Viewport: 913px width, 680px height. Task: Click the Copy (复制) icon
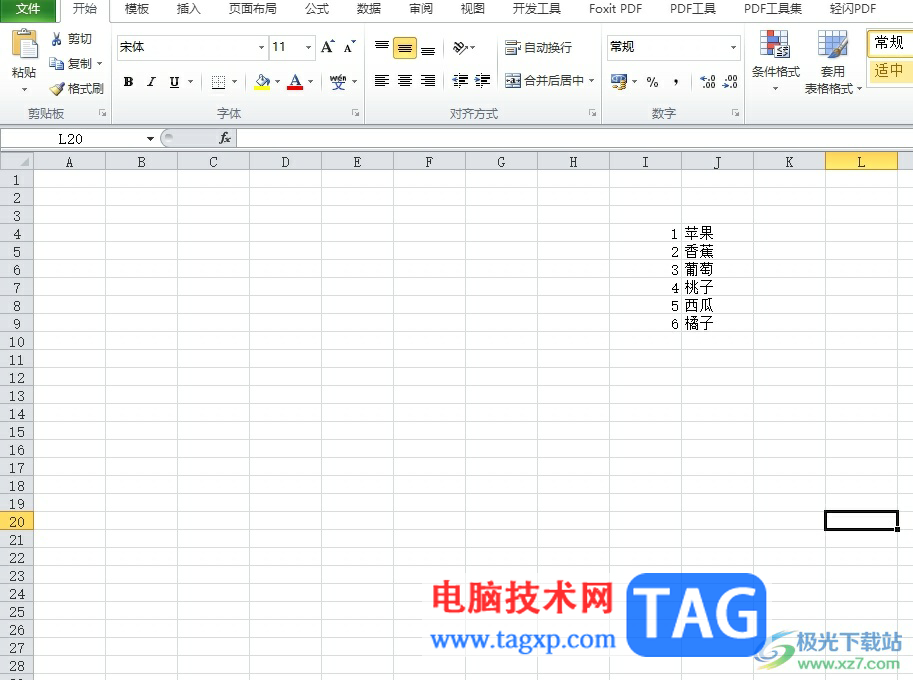[56, 63]
